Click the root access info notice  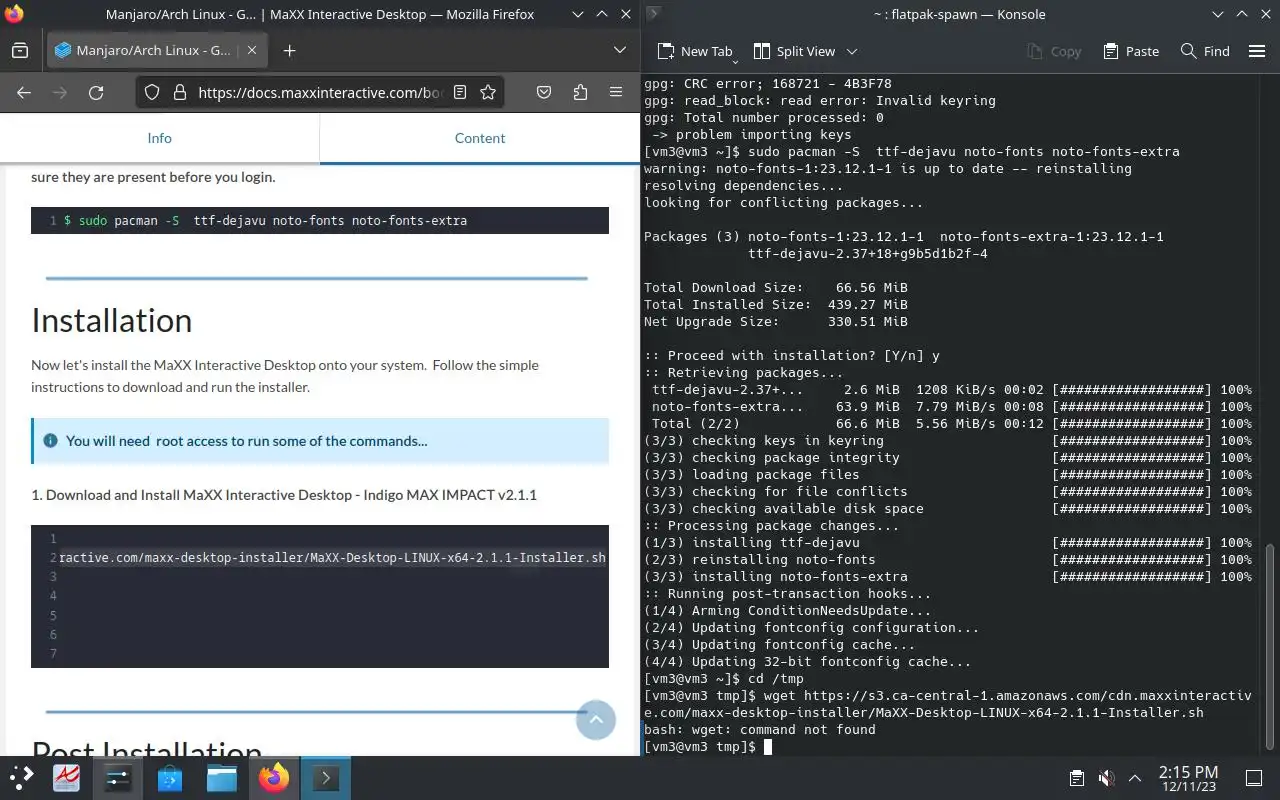pos(320,441)
